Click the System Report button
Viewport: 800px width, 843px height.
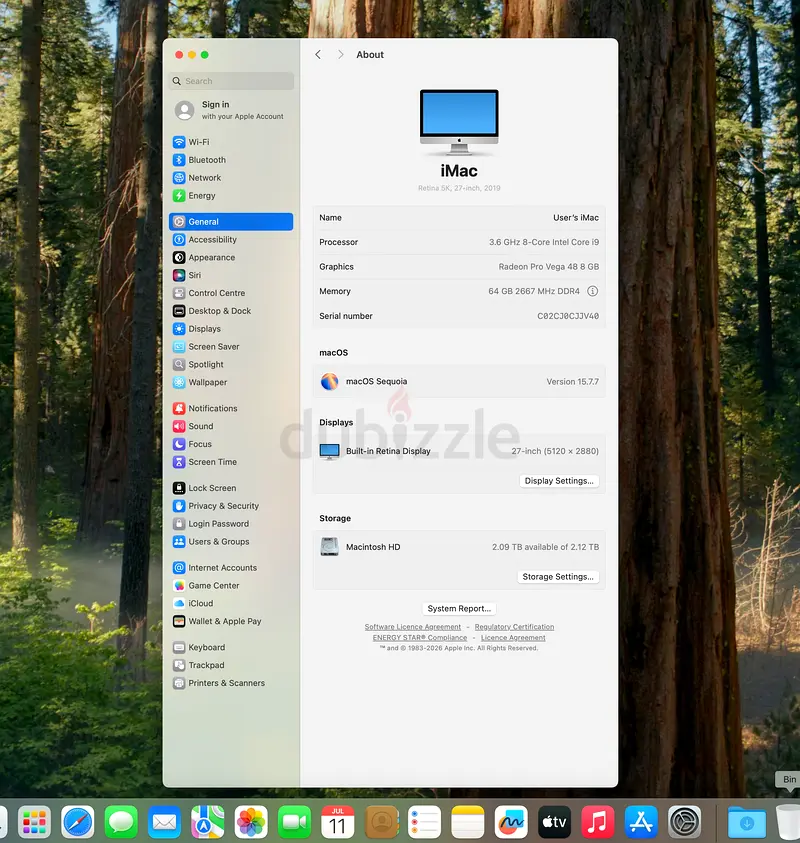pyautogui.click(x=459, y=609)
